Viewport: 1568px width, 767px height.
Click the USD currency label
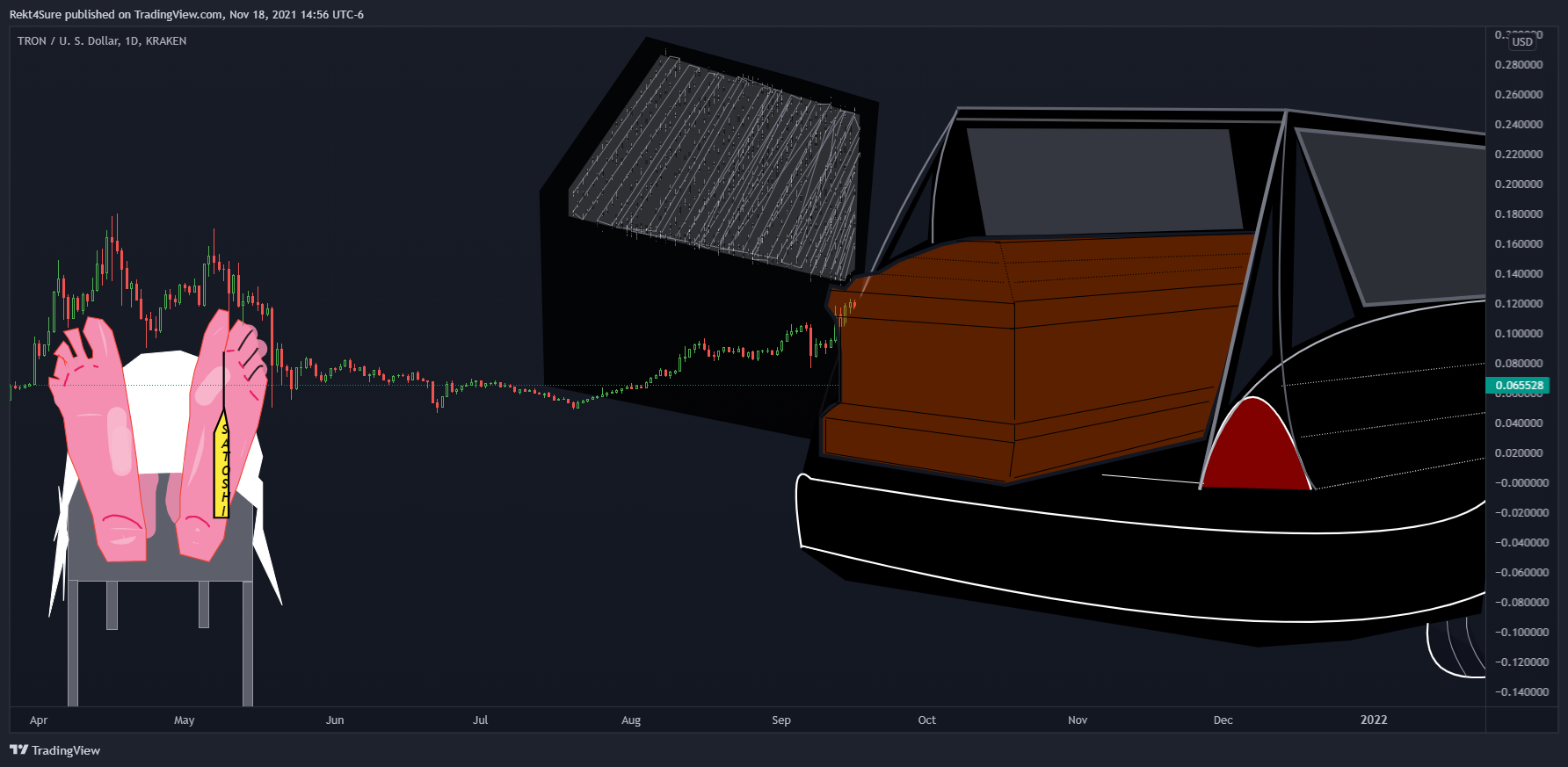tap(1522, 42)
